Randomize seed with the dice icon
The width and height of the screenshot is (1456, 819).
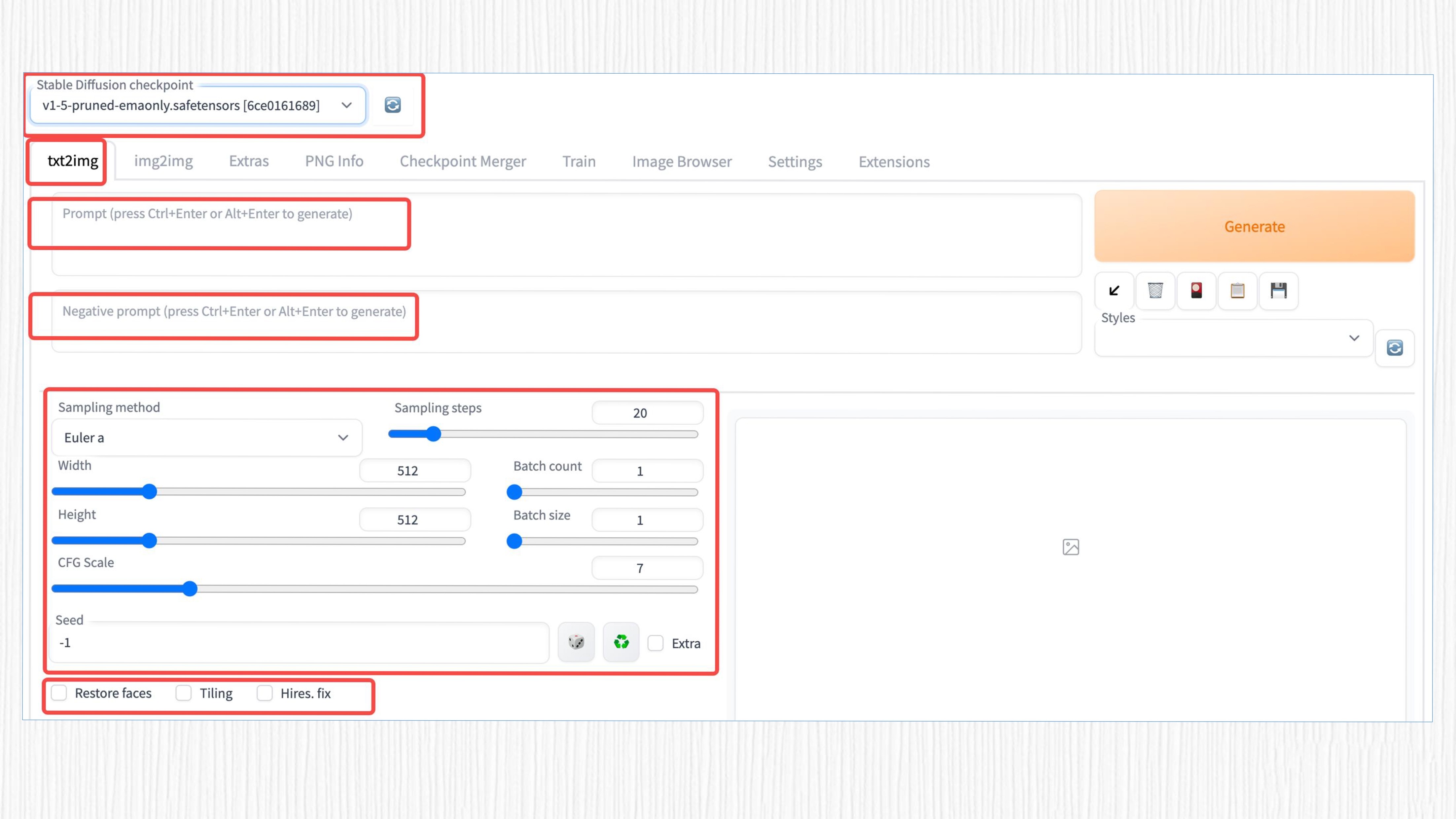click(576, 642)
